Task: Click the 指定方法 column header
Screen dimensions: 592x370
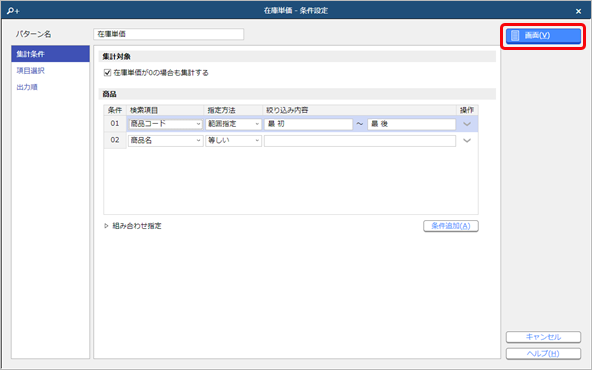Action: click(x=233, y=110)
